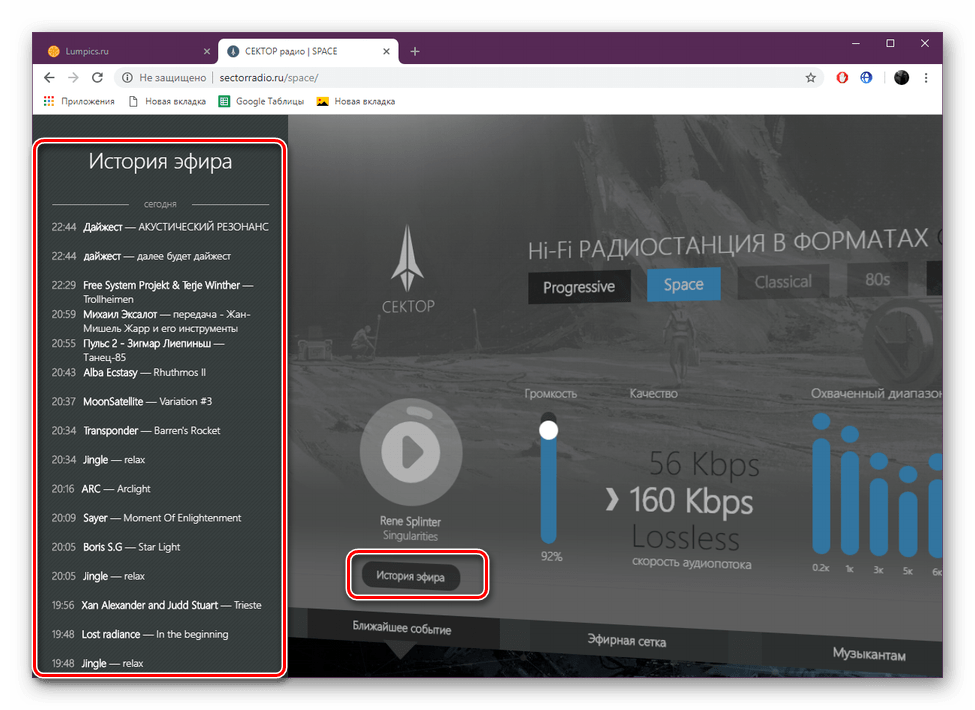
Task: Open the profile avatar icon
Action: coord(901,78)
